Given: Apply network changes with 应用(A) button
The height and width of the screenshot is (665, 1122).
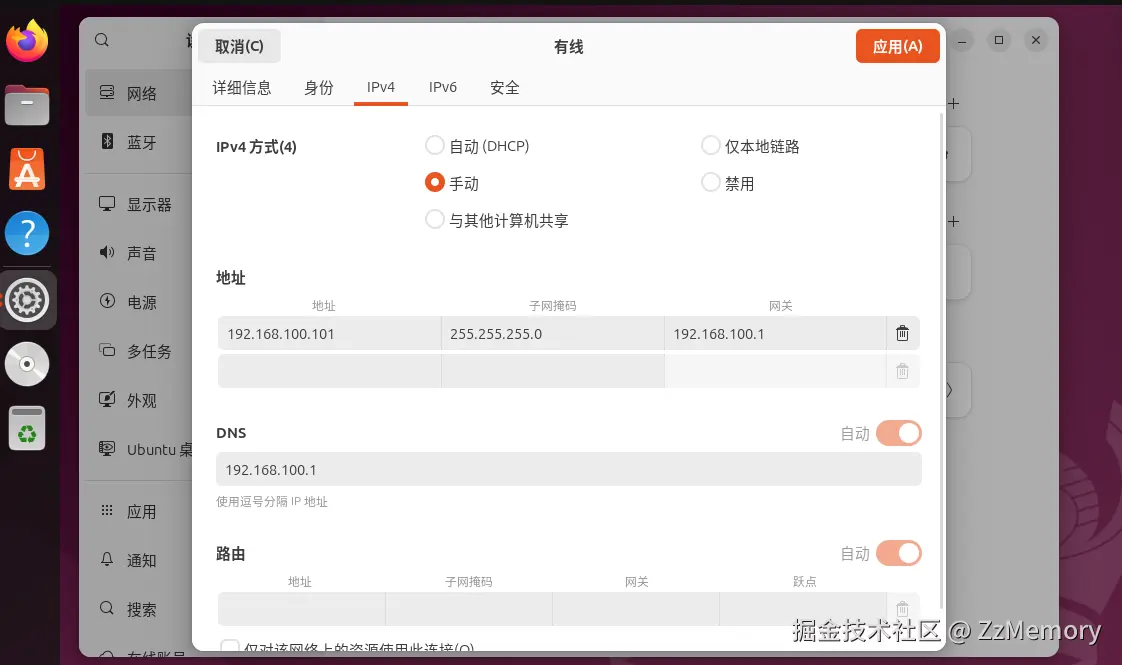Looking at the screenshot, I should [x=897, y=45].
